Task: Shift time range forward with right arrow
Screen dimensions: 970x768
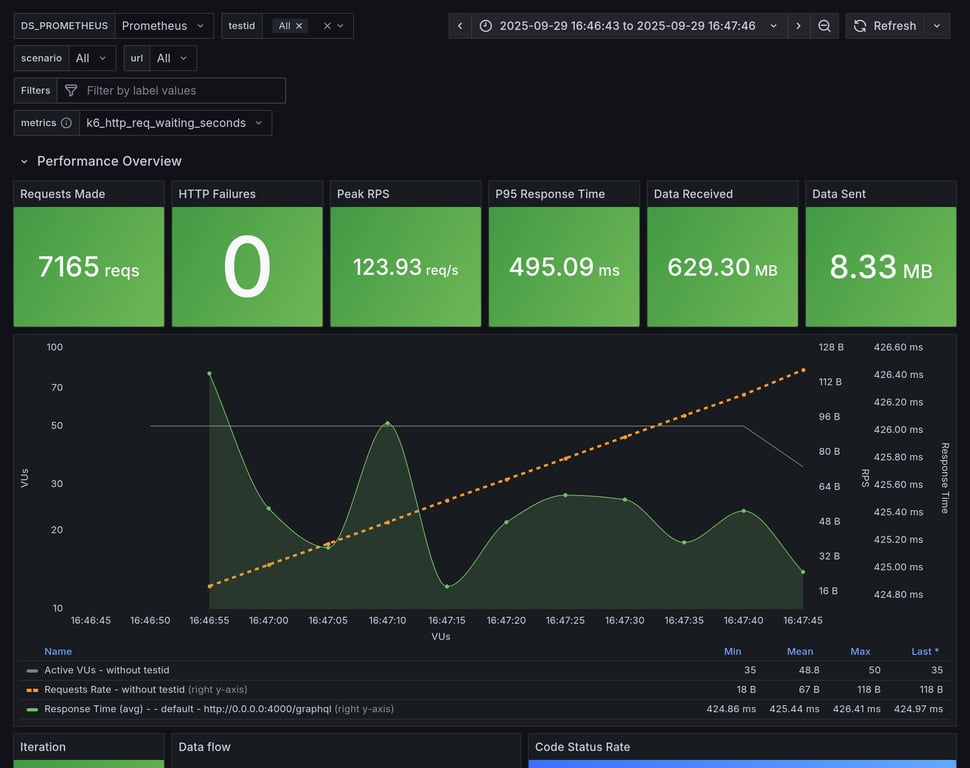Action: 798,26
